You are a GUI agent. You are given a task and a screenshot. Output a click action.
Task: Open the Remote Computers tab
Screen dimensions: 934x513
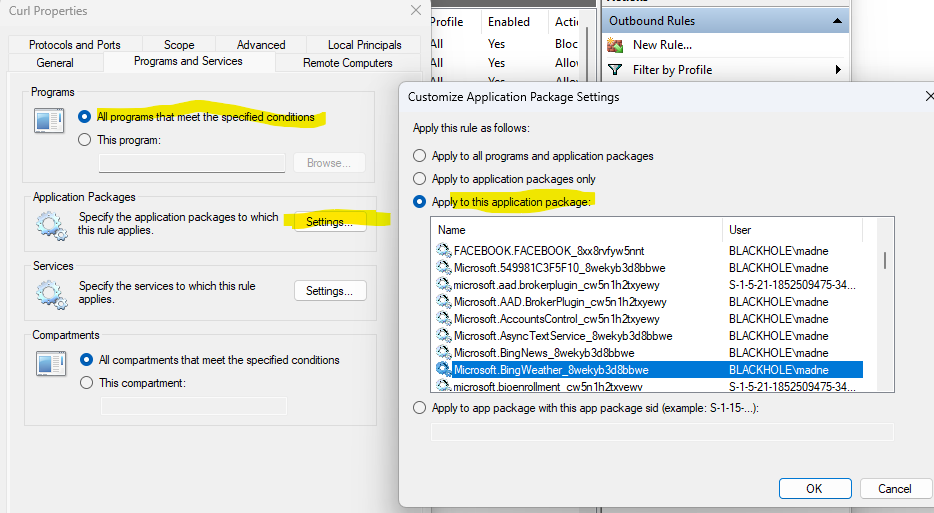pyautogui.click(x=348, y=63)
